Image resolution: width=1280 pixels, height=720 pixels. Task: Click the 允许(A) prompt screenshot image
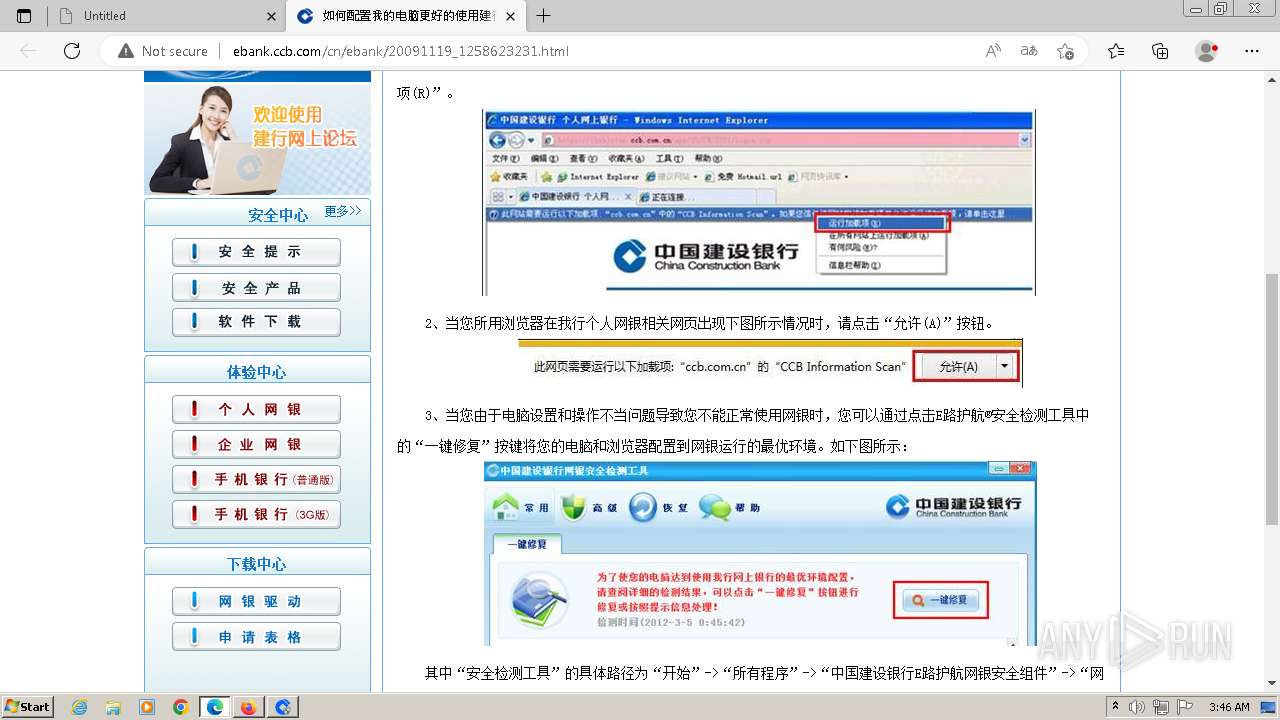pyautogui.click(x=770, y=364)
